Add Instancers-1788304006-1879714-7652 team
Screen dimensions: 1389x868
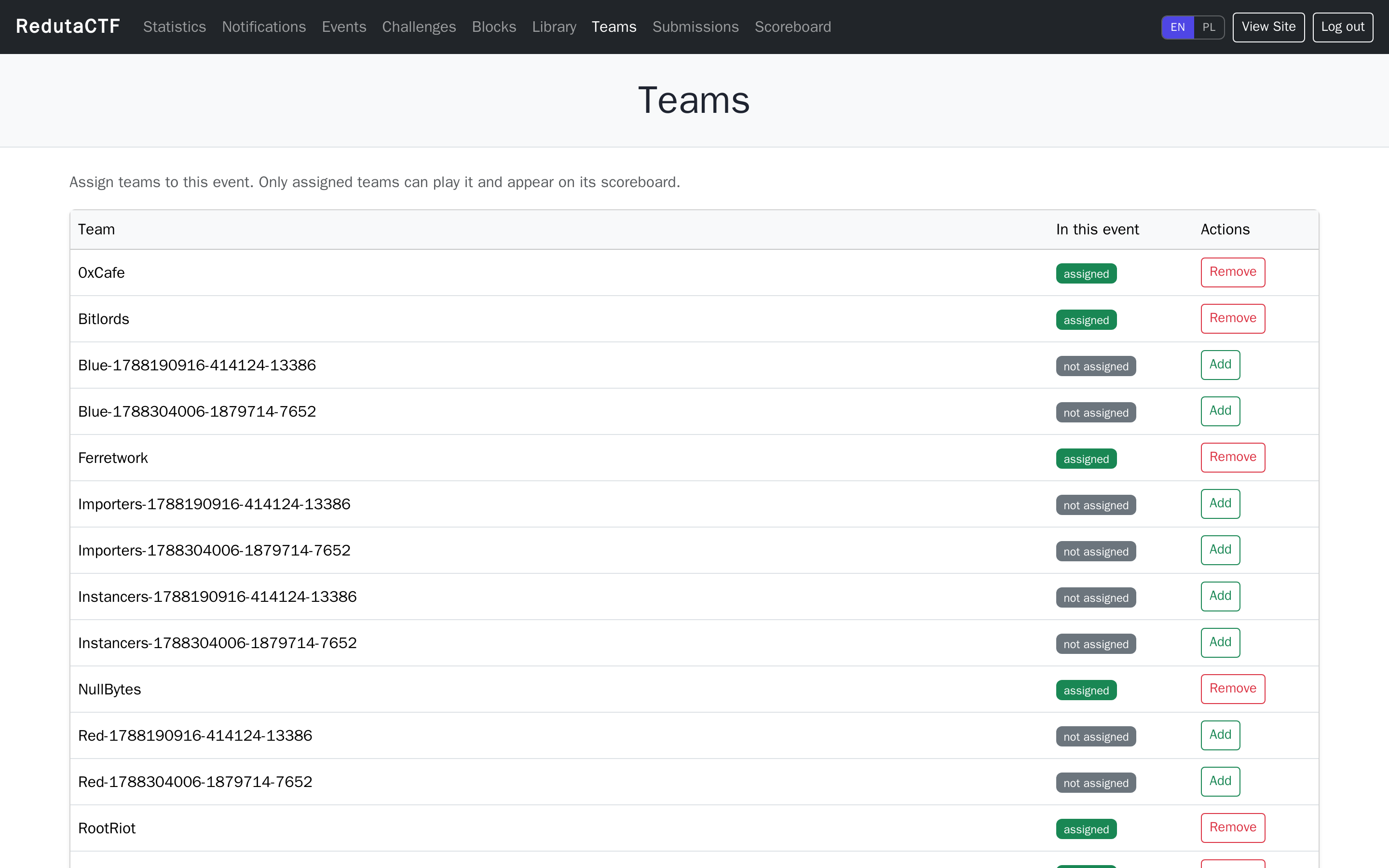1220,642
